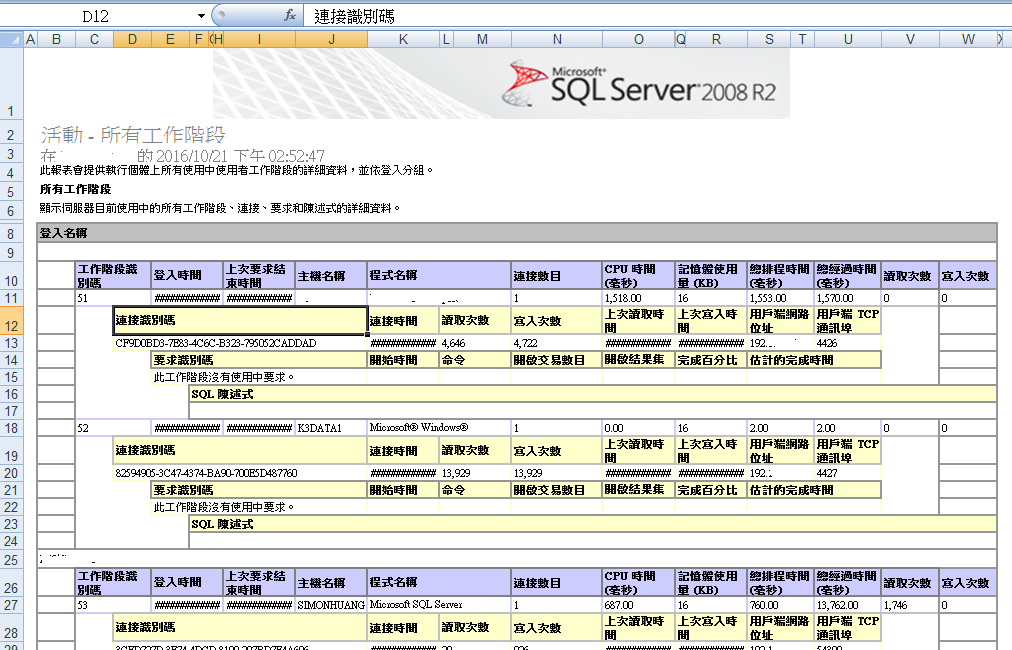This screenshot has width=1012, height=650.
Task: Click host name cell SIMONHUANG
Action: coord(331,605)
